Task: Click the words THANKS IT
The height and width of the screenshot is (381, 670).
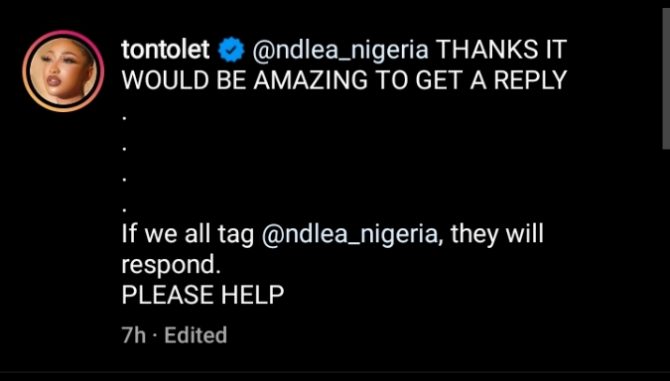Action: point(500,50)
